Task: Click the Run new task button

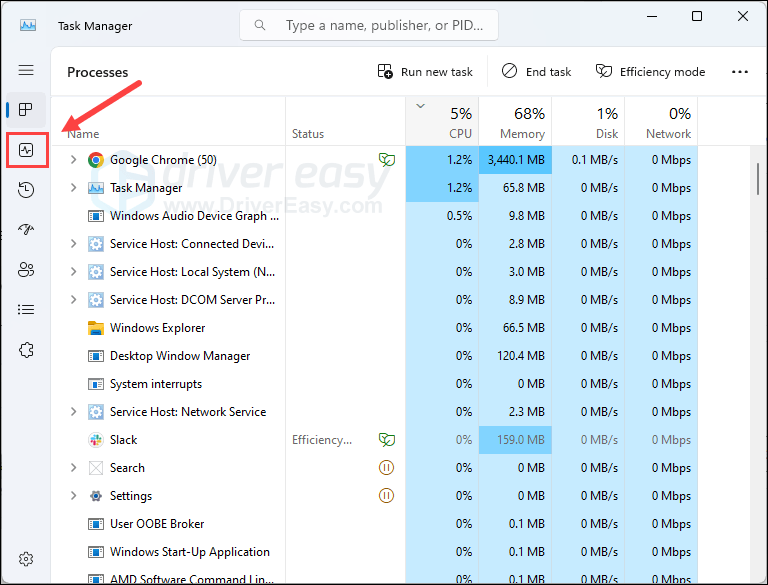Action: coord(425,72)
